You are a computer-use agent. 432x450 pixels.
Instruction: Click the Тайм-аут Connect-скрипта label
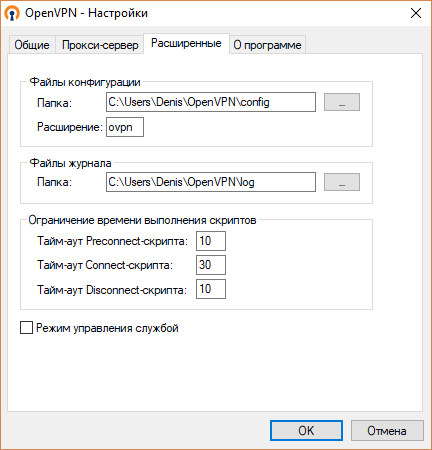(x=105, y=265)
